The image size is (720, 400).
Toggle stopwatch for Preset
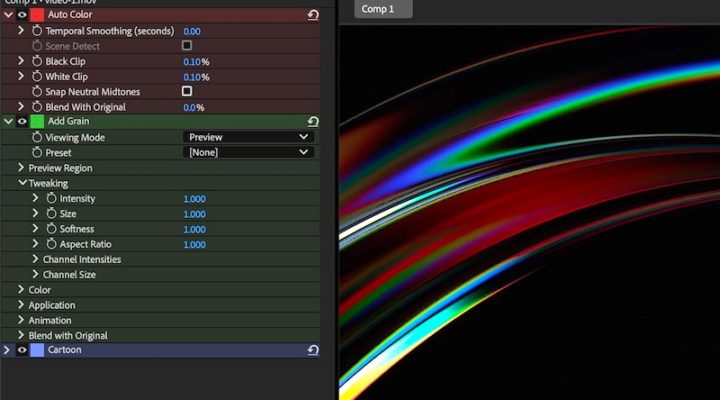(37, 152)
